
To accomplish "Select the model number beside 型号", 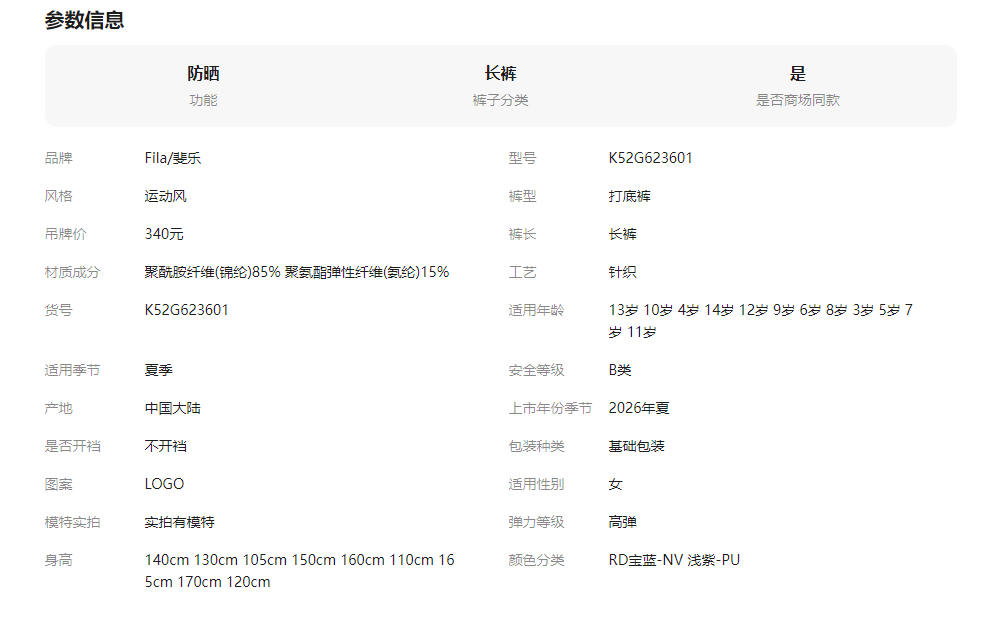I will point(650,158).
